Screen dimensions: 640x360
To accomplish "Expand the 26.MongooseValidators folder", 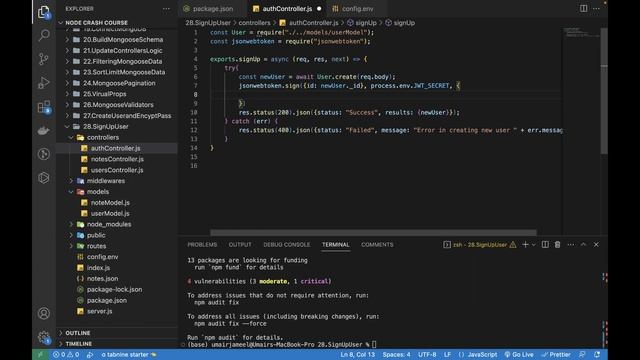I will pos(117,105).
